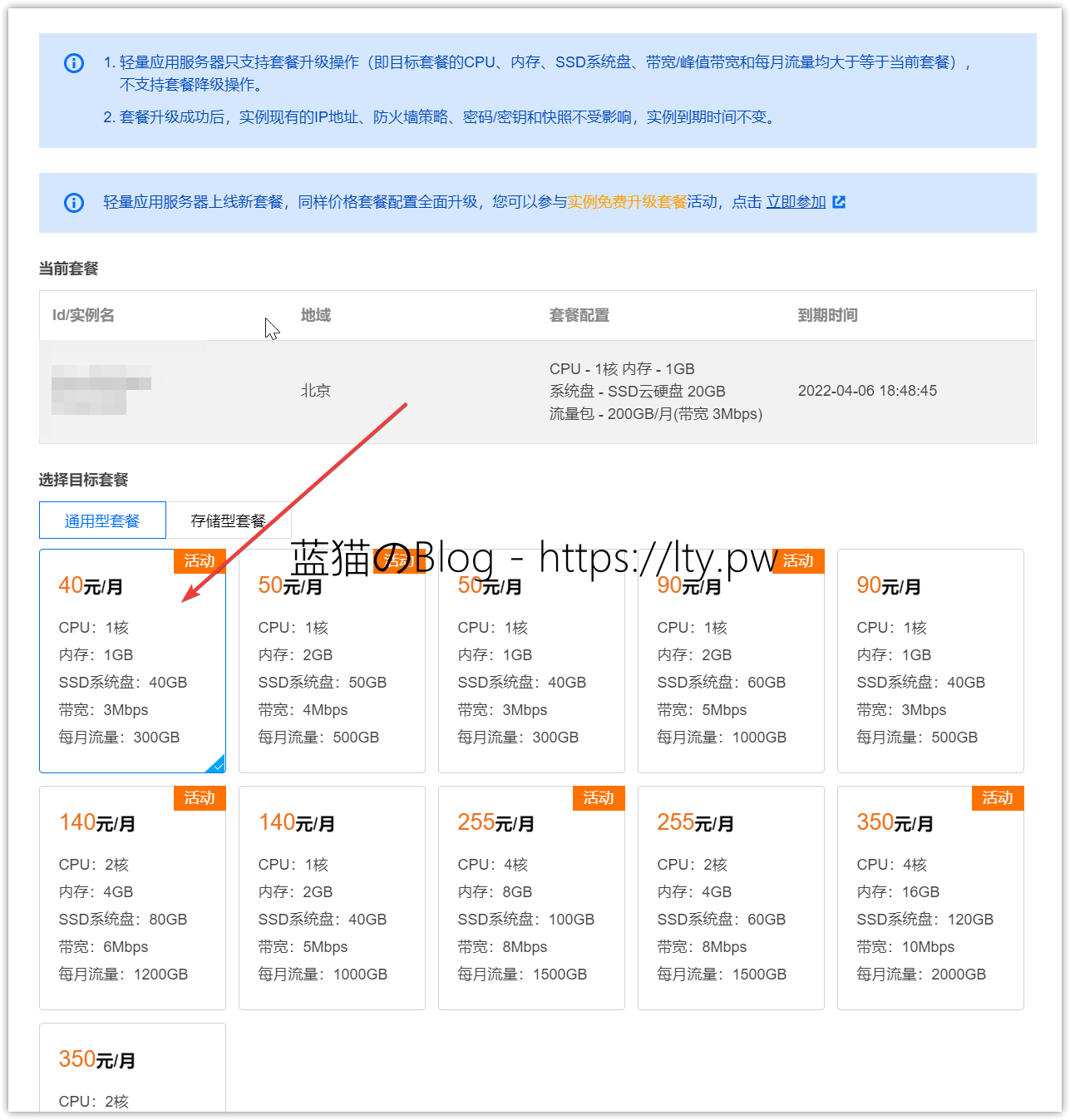Click the 活动 badge on the 140元/月 2核 card
This screenshot has height=1120, width=1070.
click(200, 798)
